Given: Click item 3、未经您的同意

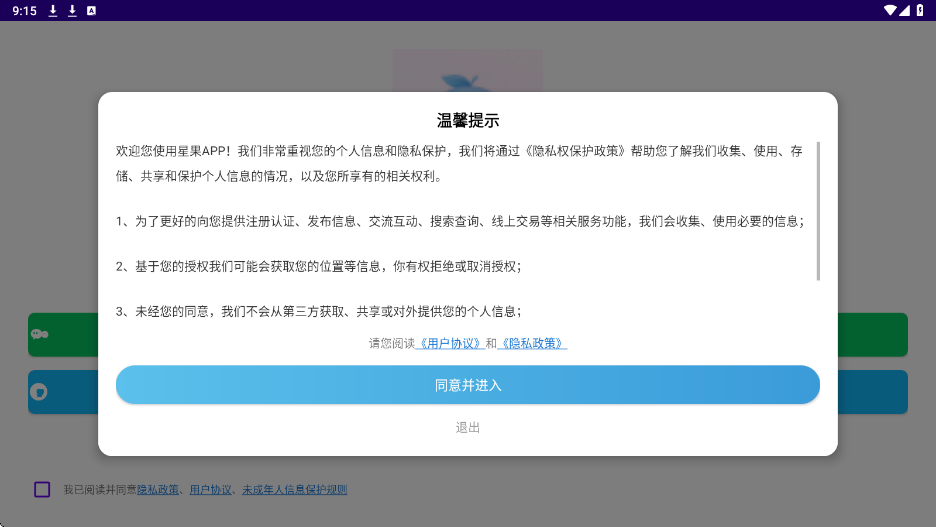Looking at the screenshot, I should click(x=319, y=311).
